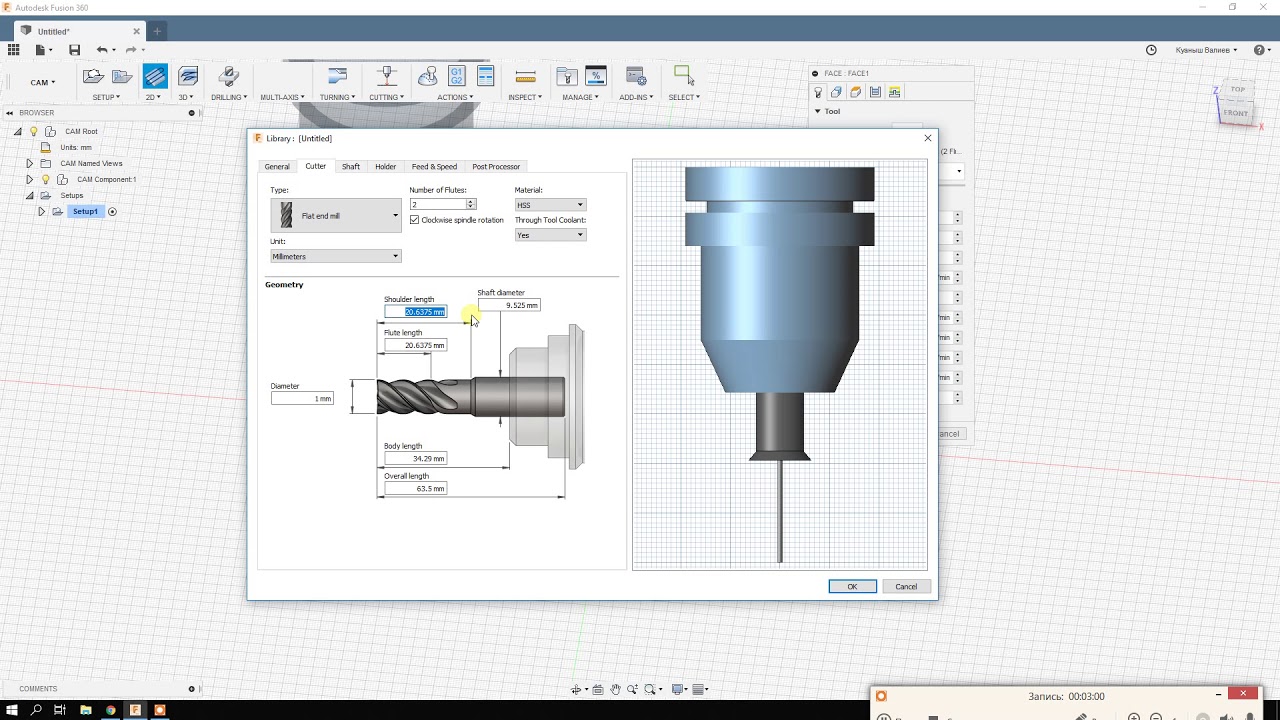Open the Help question mark menu

(x=1259, y=49)
